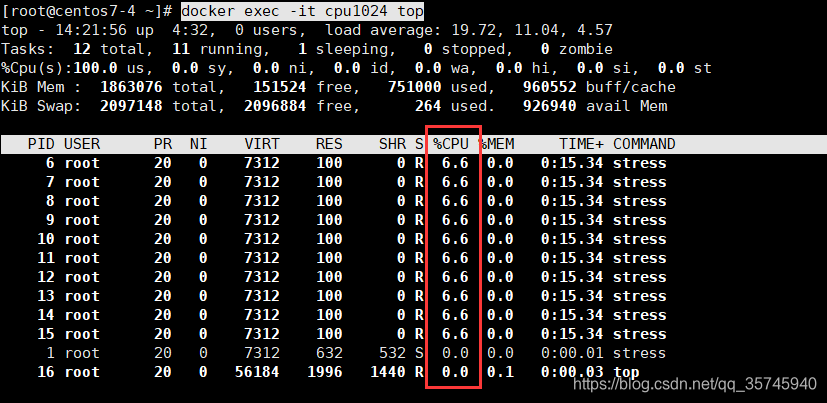Click the RES column header

330,144
